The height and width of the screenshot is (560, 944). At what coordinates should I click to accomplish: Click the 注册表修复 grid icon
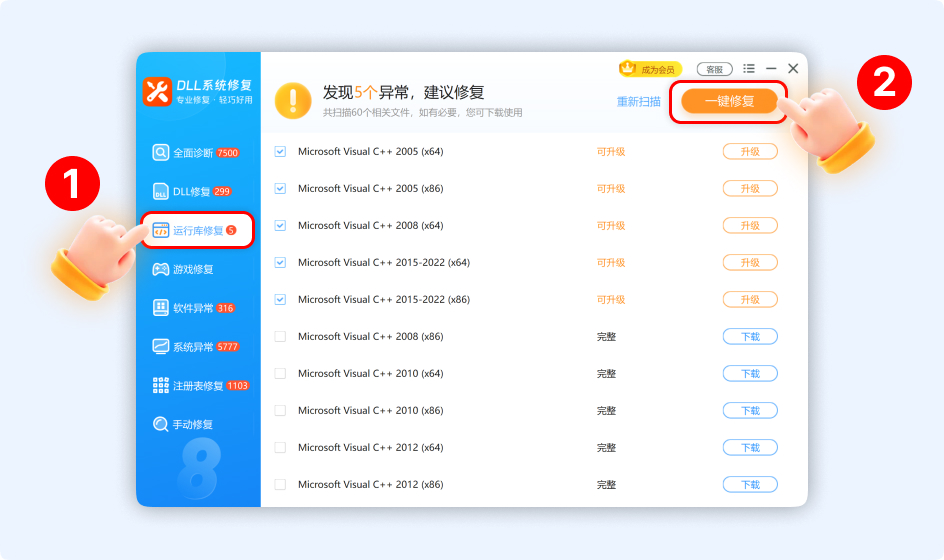(161, 385)
